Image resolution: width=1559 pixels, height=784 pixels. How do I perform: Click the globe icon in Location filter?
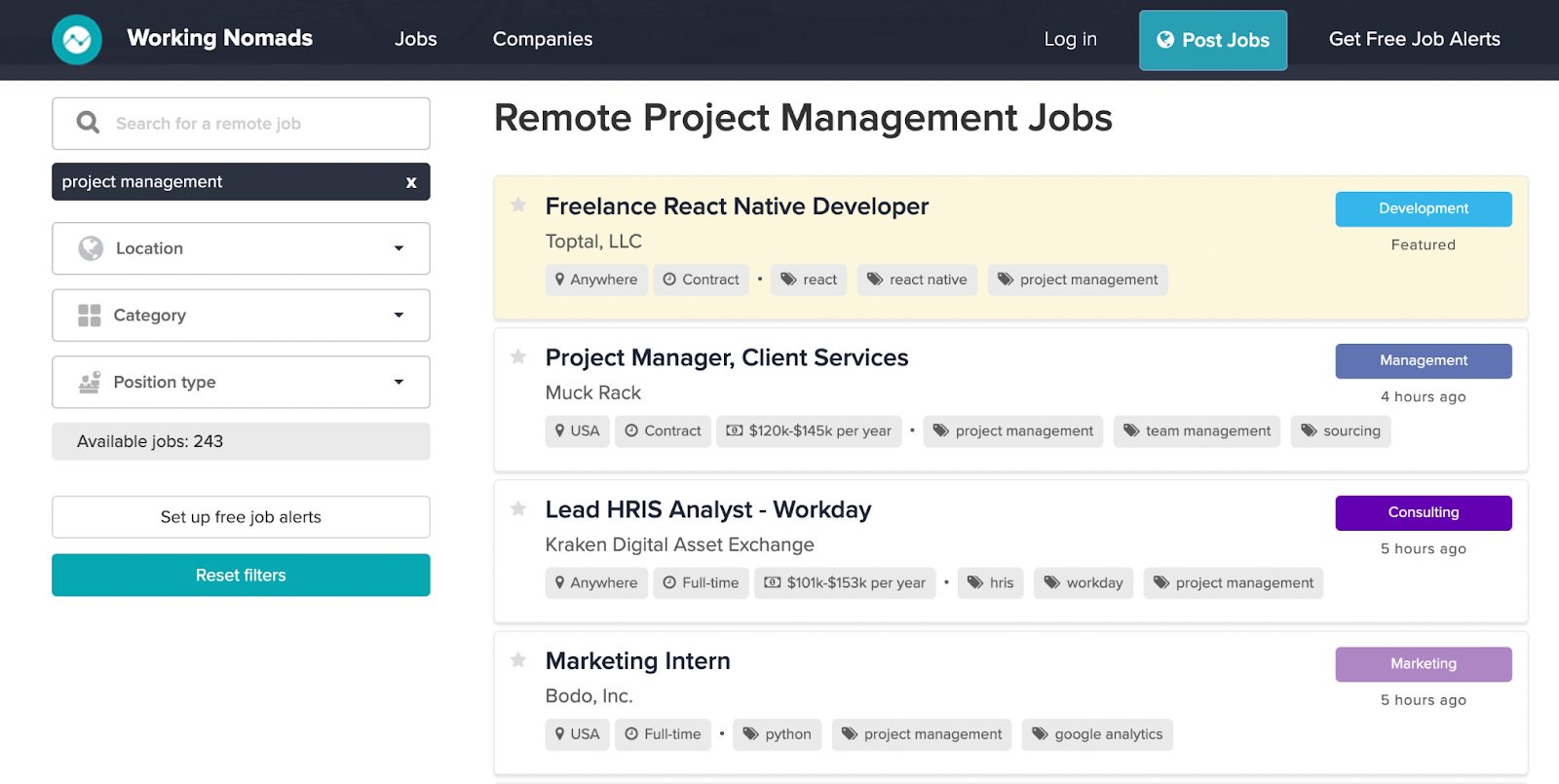(x=91, y=248)
